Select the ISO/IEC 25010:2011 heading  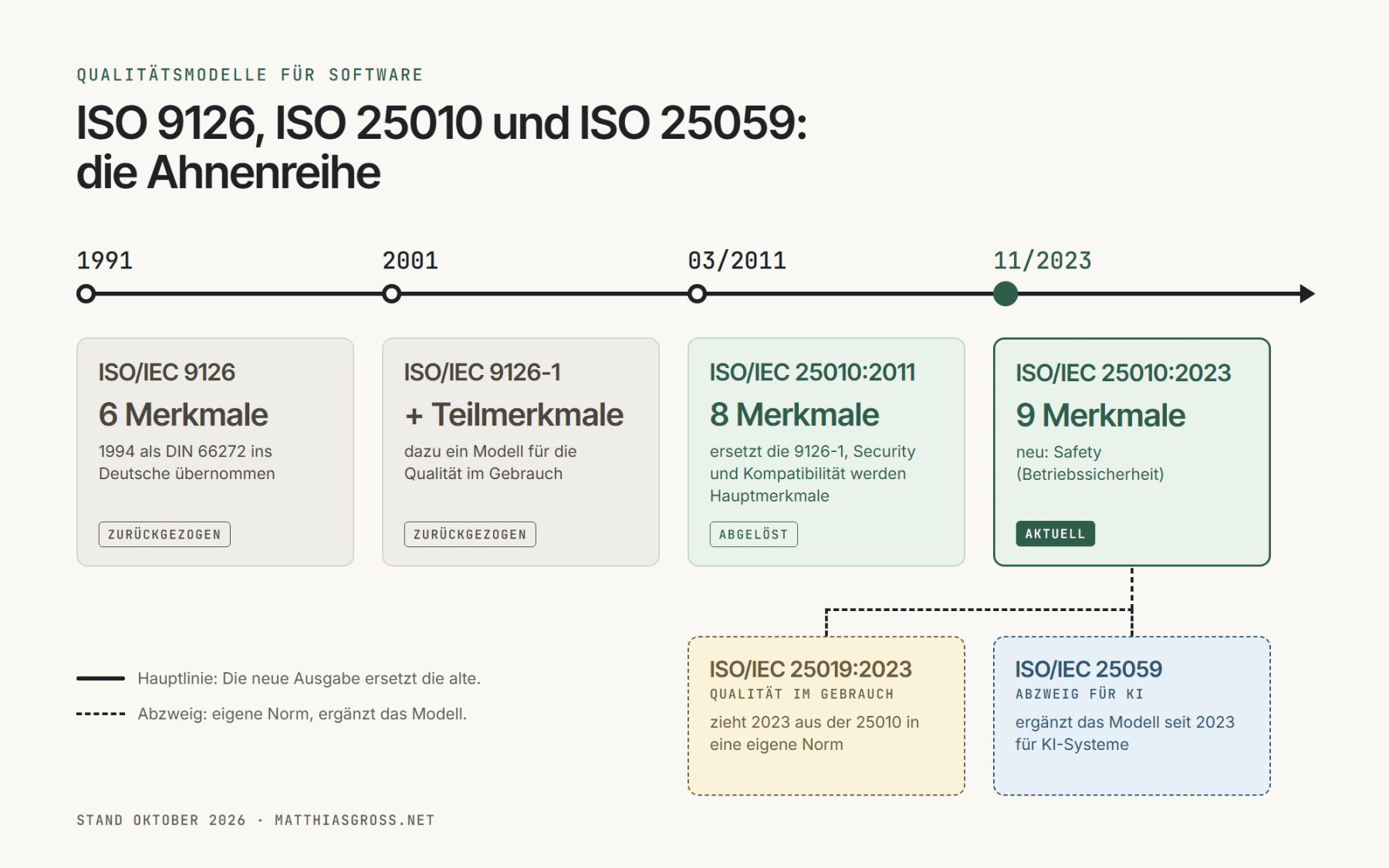813,373
